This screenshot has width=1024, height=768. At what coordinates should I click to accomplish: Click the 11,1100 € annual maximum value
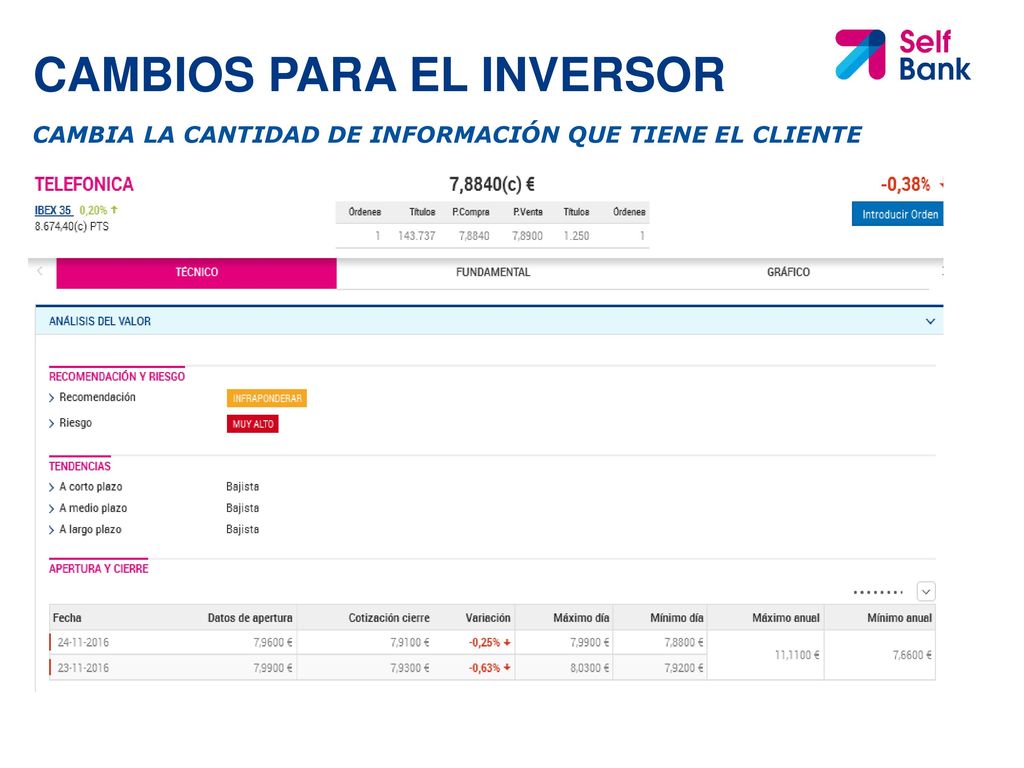click(x=797, y=655)
